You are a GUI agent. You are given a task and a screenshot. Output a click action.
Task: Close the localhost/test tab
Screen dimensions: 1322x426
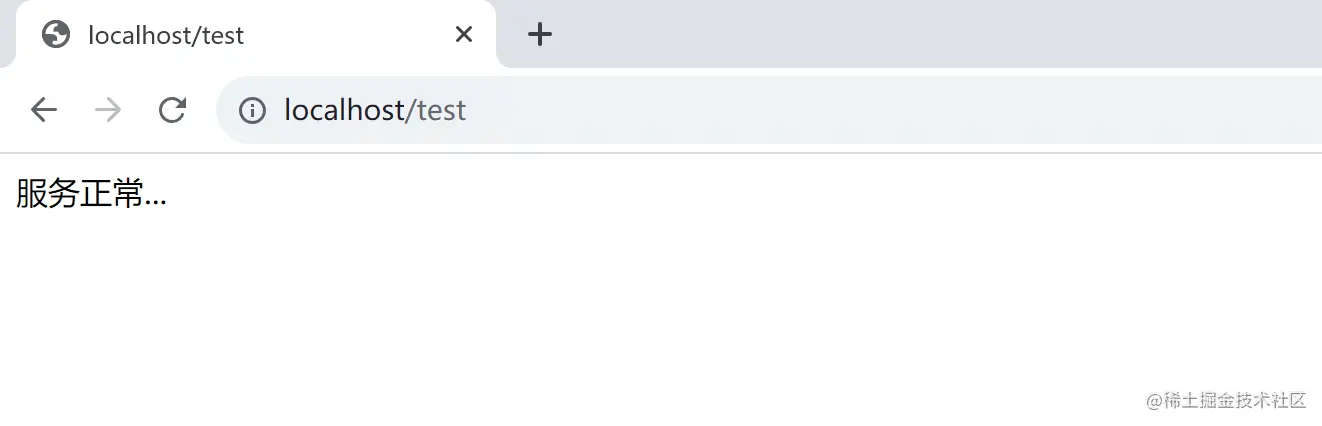coord(463,35)
